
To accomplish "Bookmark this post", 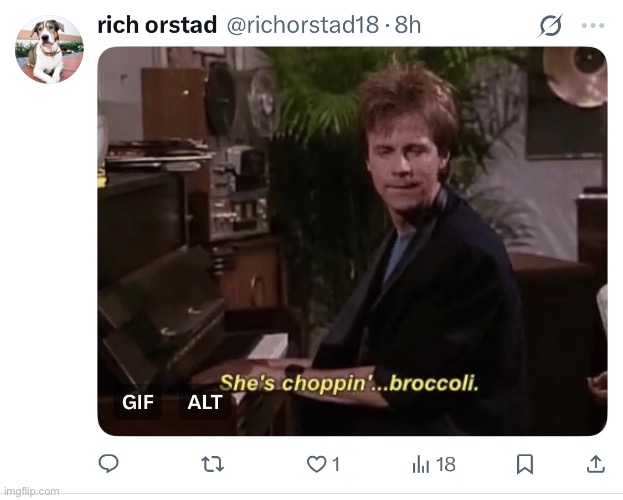I will point(524,464).
